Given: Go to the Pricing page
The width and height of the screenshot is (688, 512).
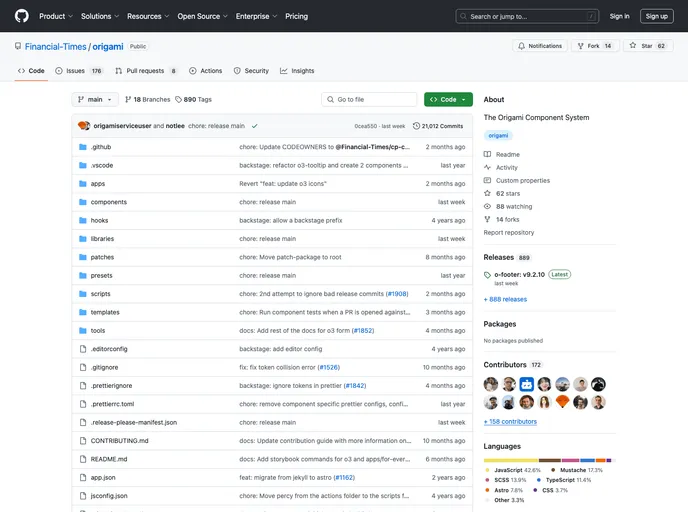Looking at the screenshot, I should click(297, 16).
